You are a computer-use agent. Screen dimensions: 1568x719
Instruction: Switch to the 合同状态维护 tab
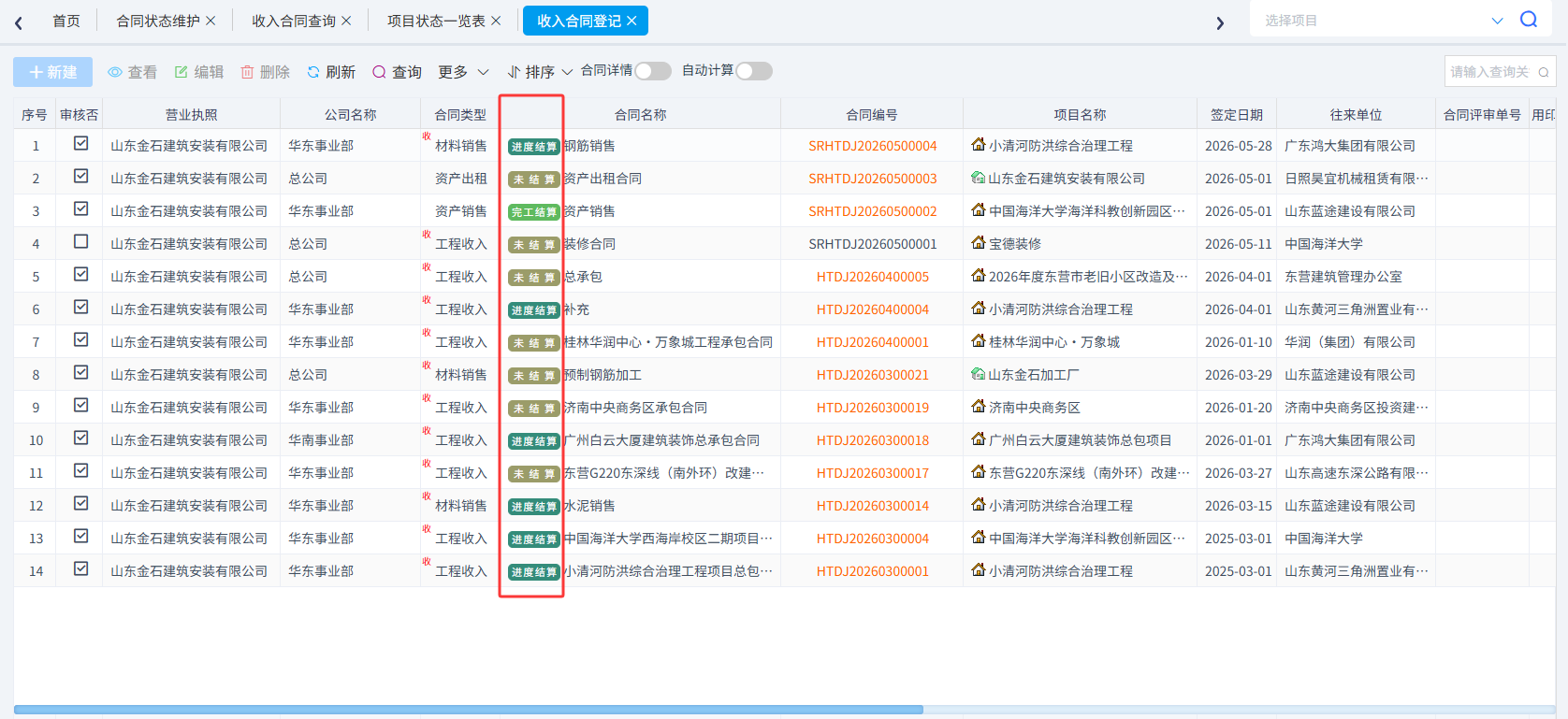(x=158, y=21)
